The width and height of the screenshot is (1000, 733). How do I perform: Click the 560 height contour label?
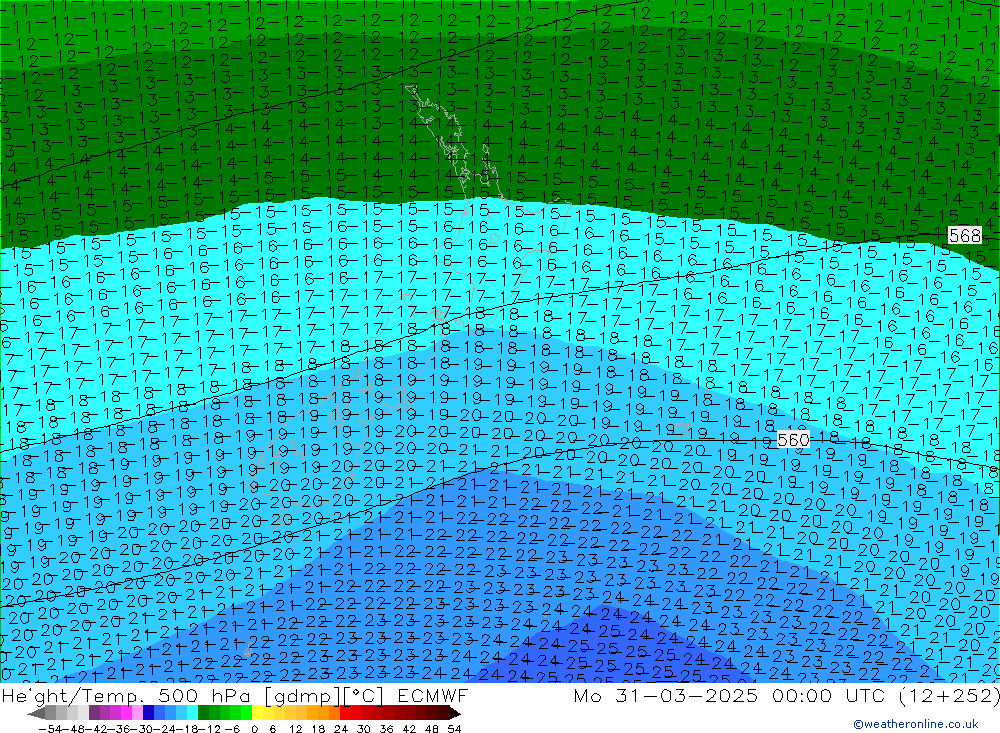coord(793,440)
